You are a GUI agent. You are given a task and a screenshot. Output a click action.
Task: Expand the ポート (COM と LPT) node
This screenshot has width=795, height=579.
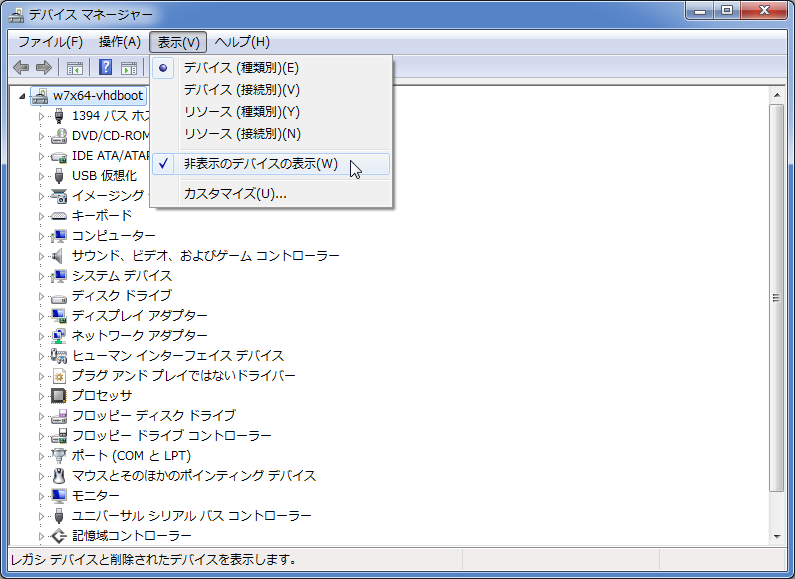[x=42, y=456]
